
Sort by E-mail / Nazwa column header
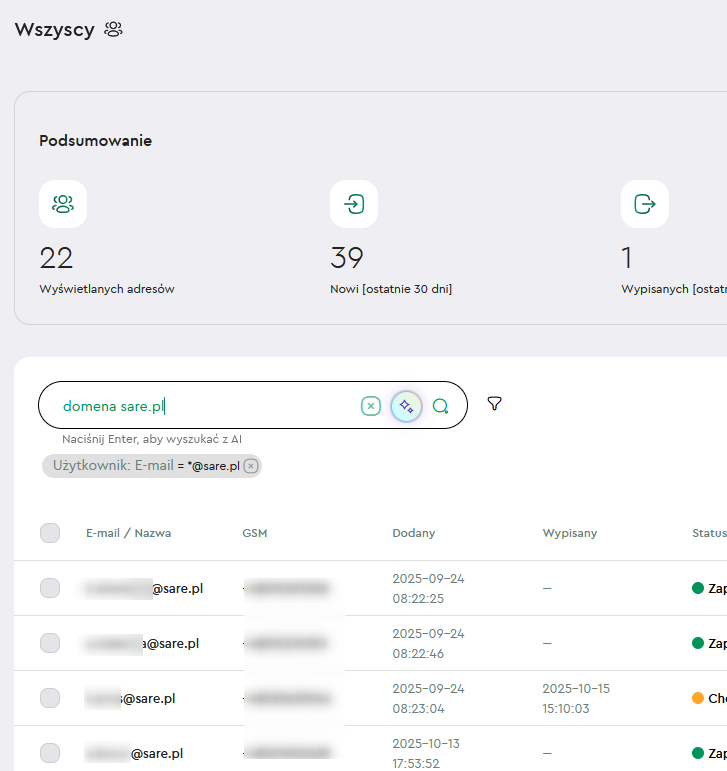(x=128, y=533)
